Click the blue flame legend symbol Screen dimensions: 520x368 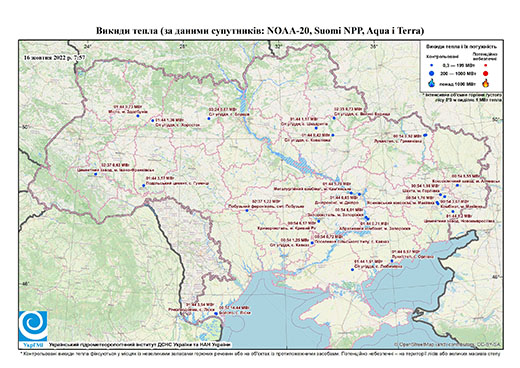click(432, 83)
